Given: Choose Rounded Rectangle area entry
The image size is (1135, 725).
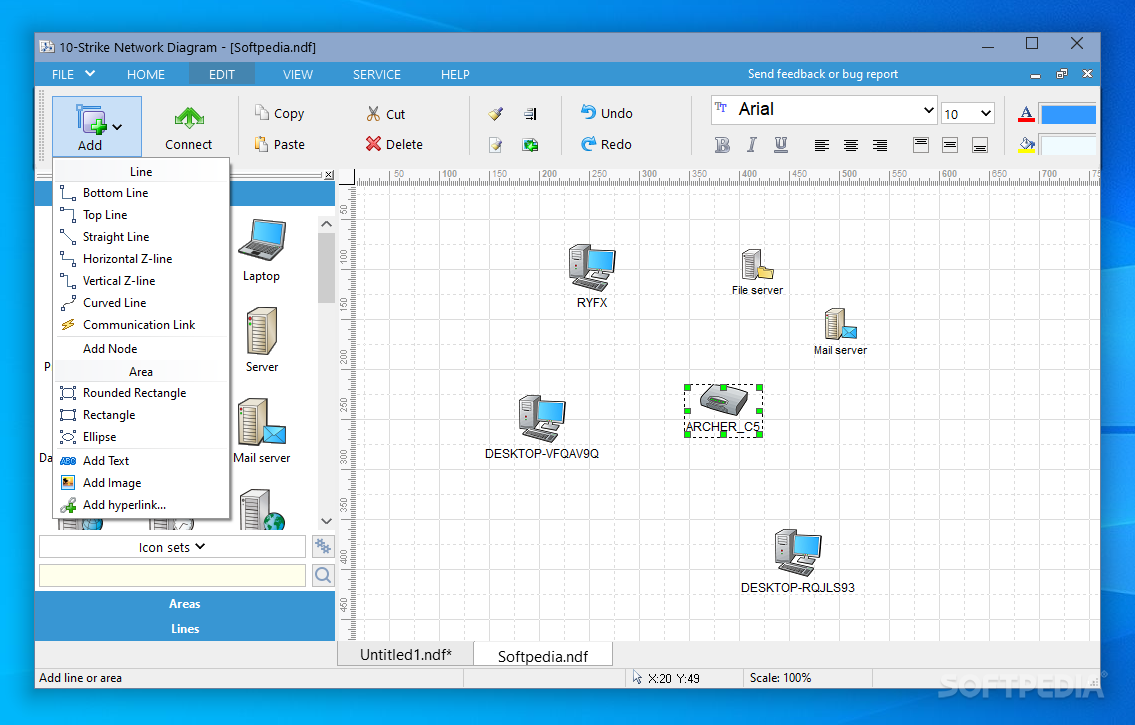Looking at the screenshot, I should point(141,393).
